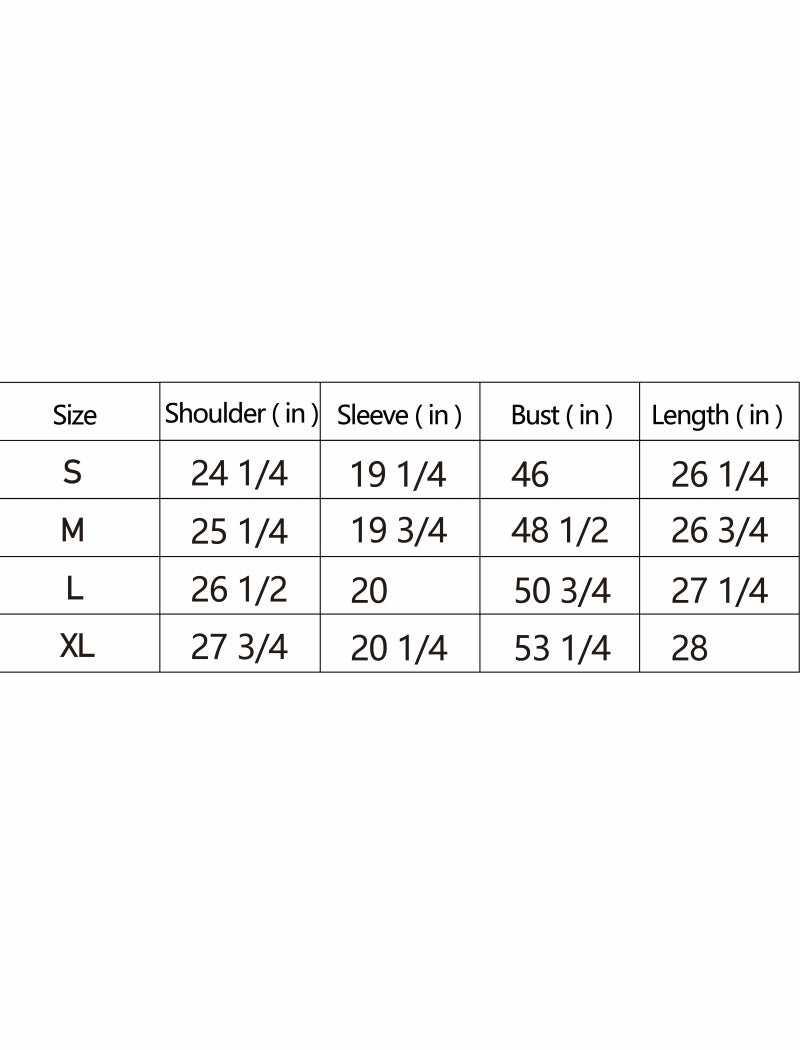Click the XL size row label
This screenshot has width=800, height=1050.
77,647
